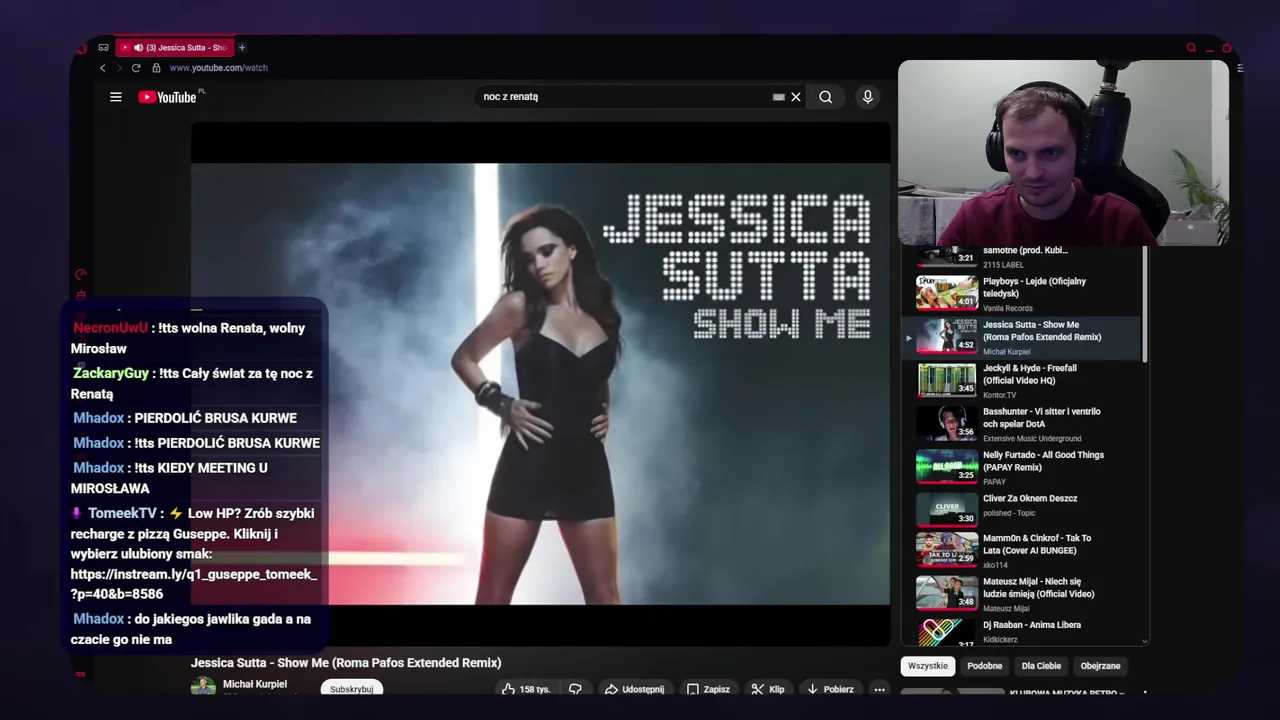Open the YouTube hamburger guide menu
The image size is (1280, 720).
point(116,97)
